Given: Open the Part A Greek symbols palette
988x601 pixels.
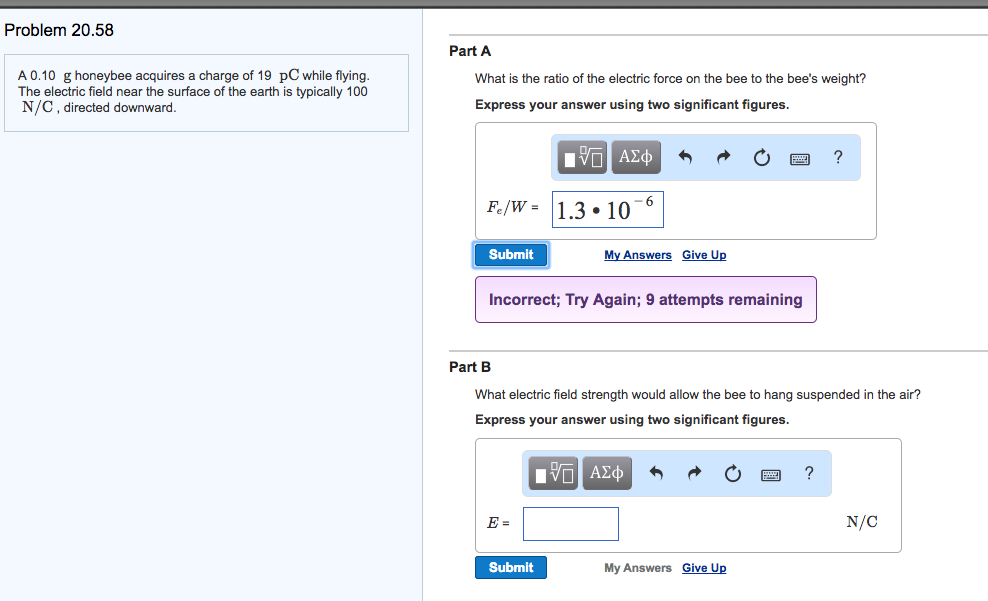Looking at the screenshot, I should pos(635,157).
